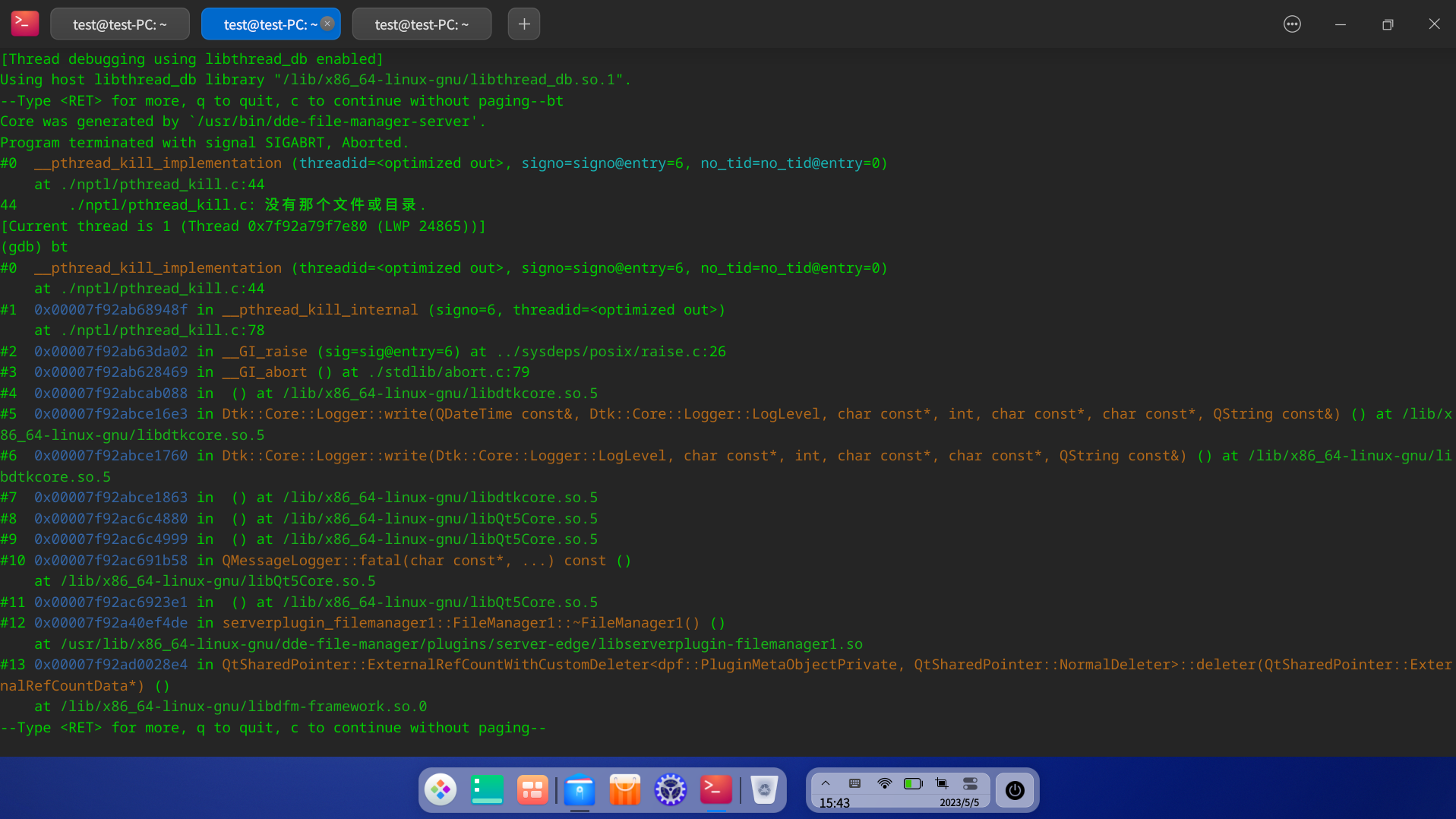Open the terminal options menu

coord(1292,24)
